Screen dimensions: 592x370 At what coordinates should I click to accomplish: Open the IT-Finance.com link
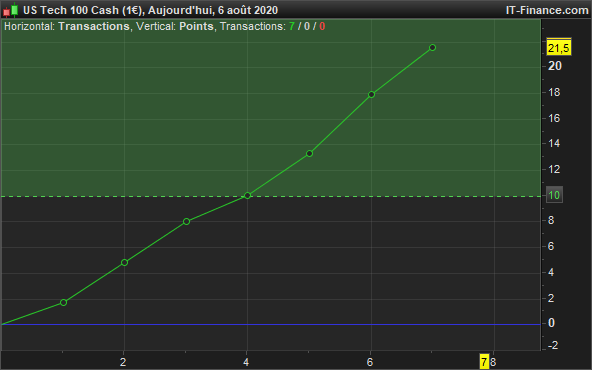coord(547,10)
